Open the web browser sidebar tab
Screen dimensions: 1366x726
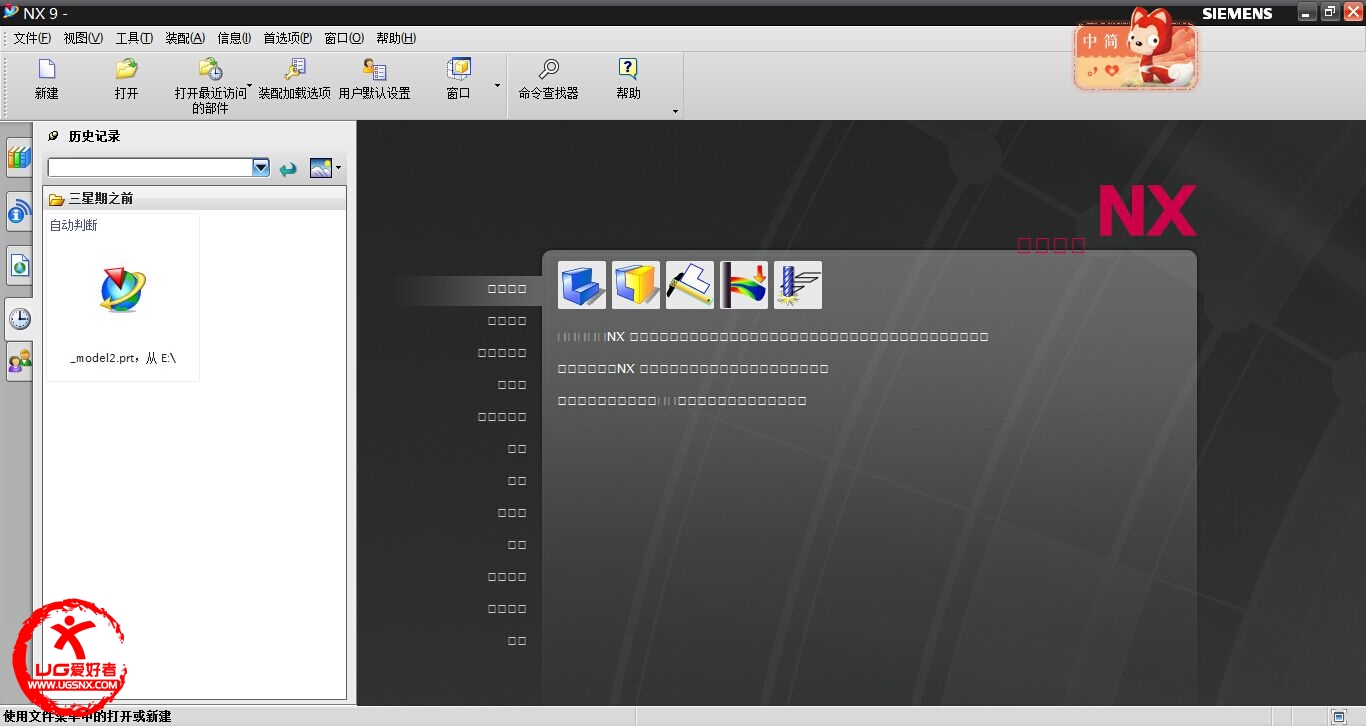pyautogui.click(x=19, y=265)
